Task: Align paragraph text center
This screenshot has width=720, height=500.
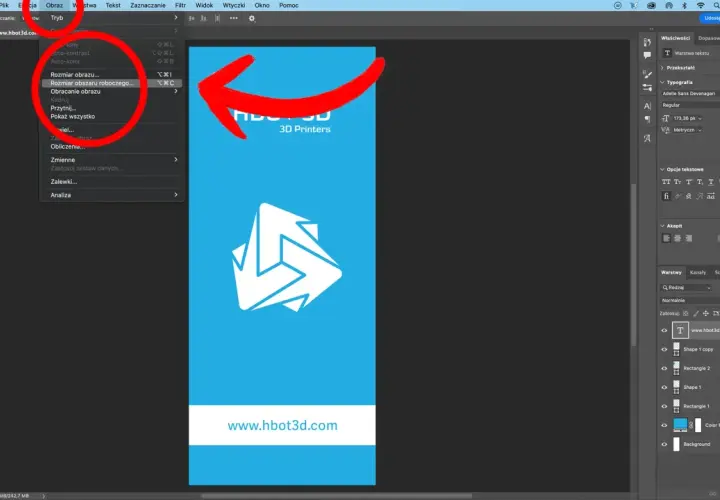Action: click(677, 238)
